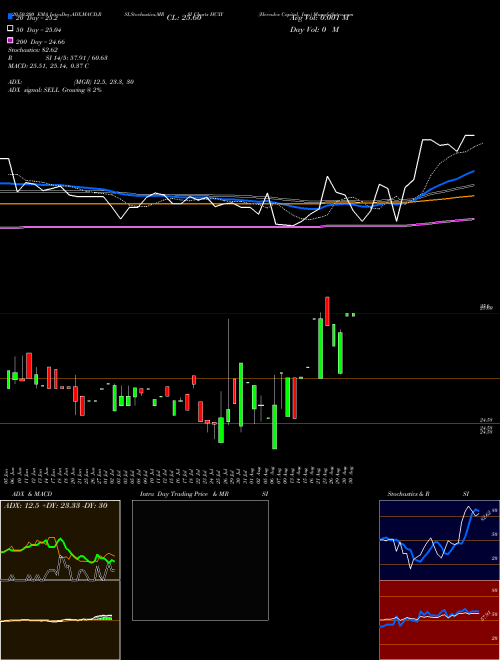Click the last green dash candle by the date axis end
Screen dimensions: 500x660
coord(354,314)
